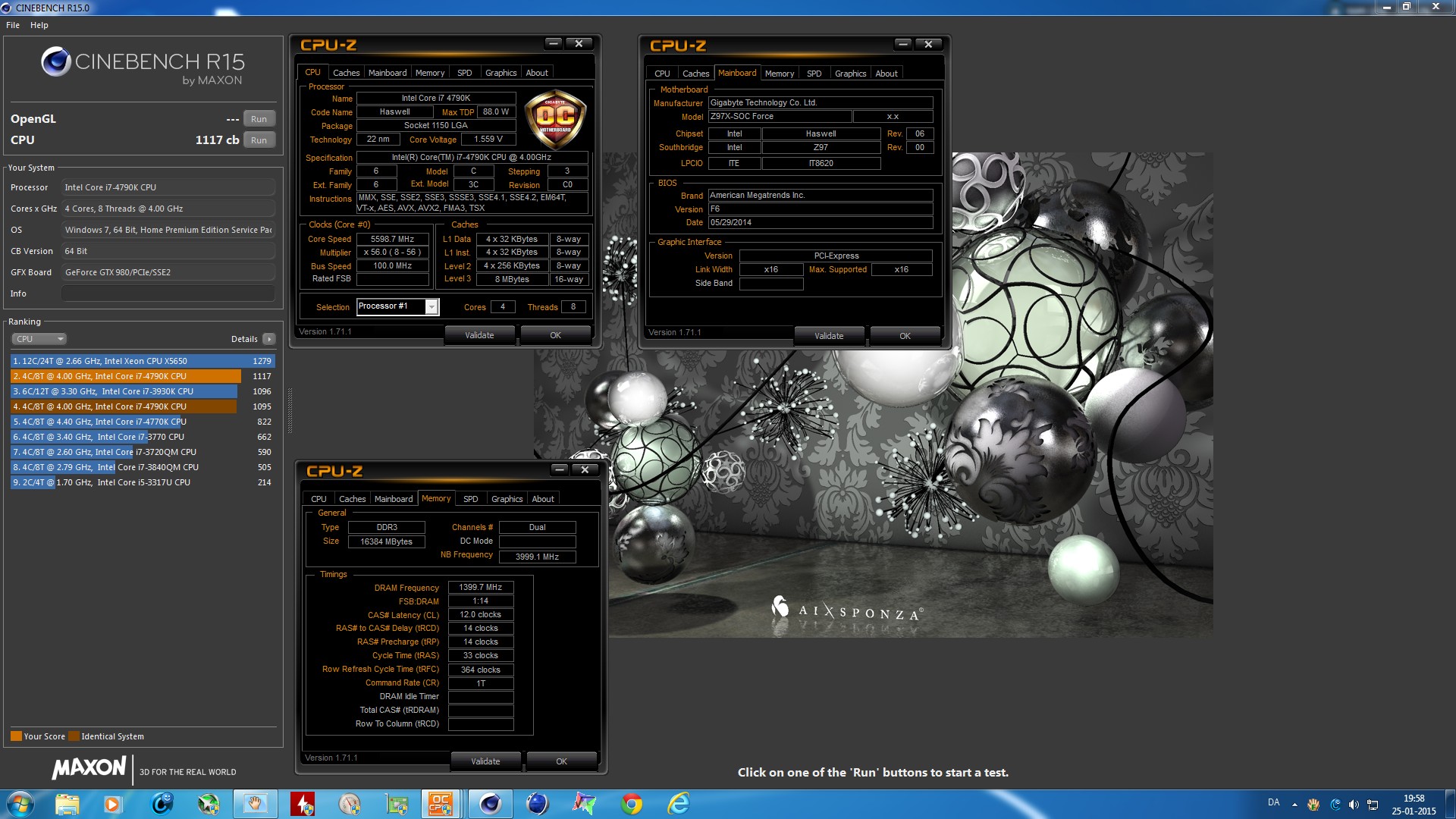Open Caches tab in Memory window
The height and width of the screenshot is (819, 1456).
coord(352,499)
